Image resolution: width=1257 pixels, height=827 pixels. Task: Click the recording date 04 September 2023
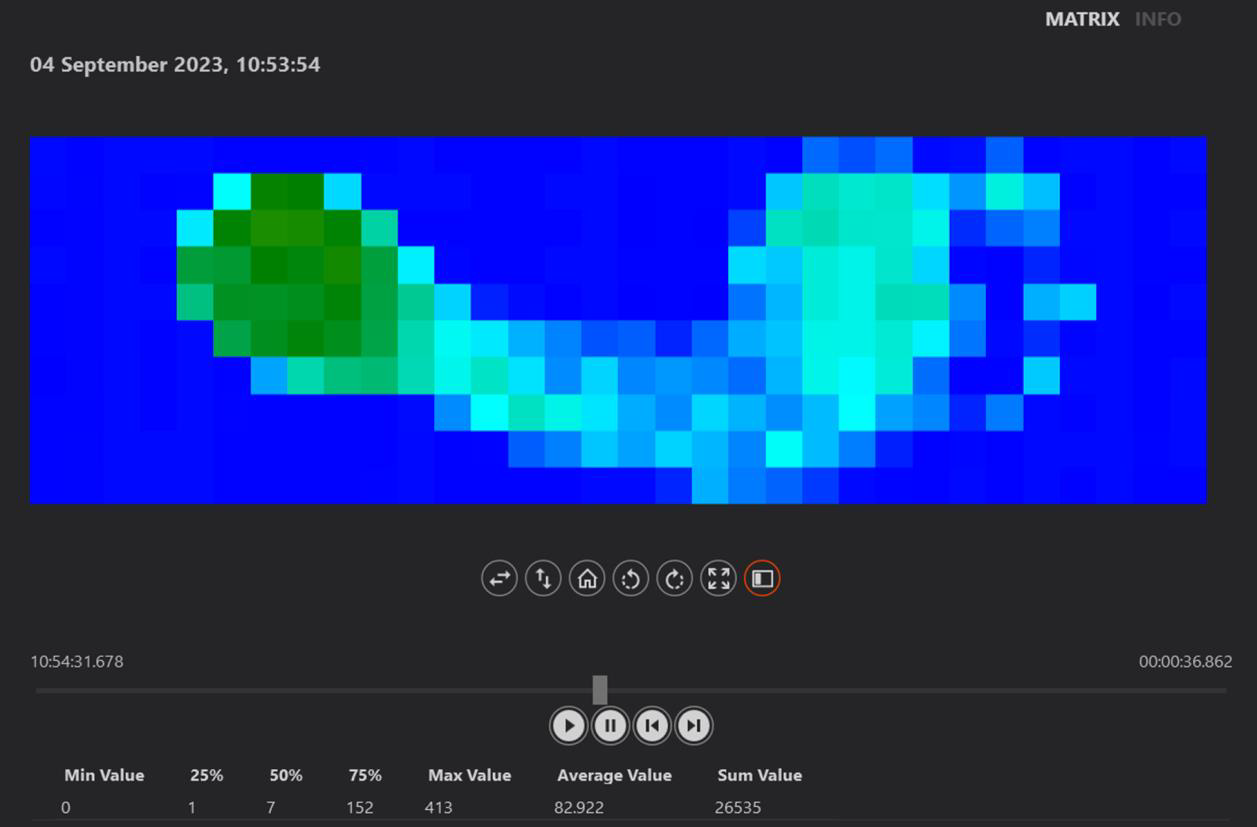click(175, 65)
